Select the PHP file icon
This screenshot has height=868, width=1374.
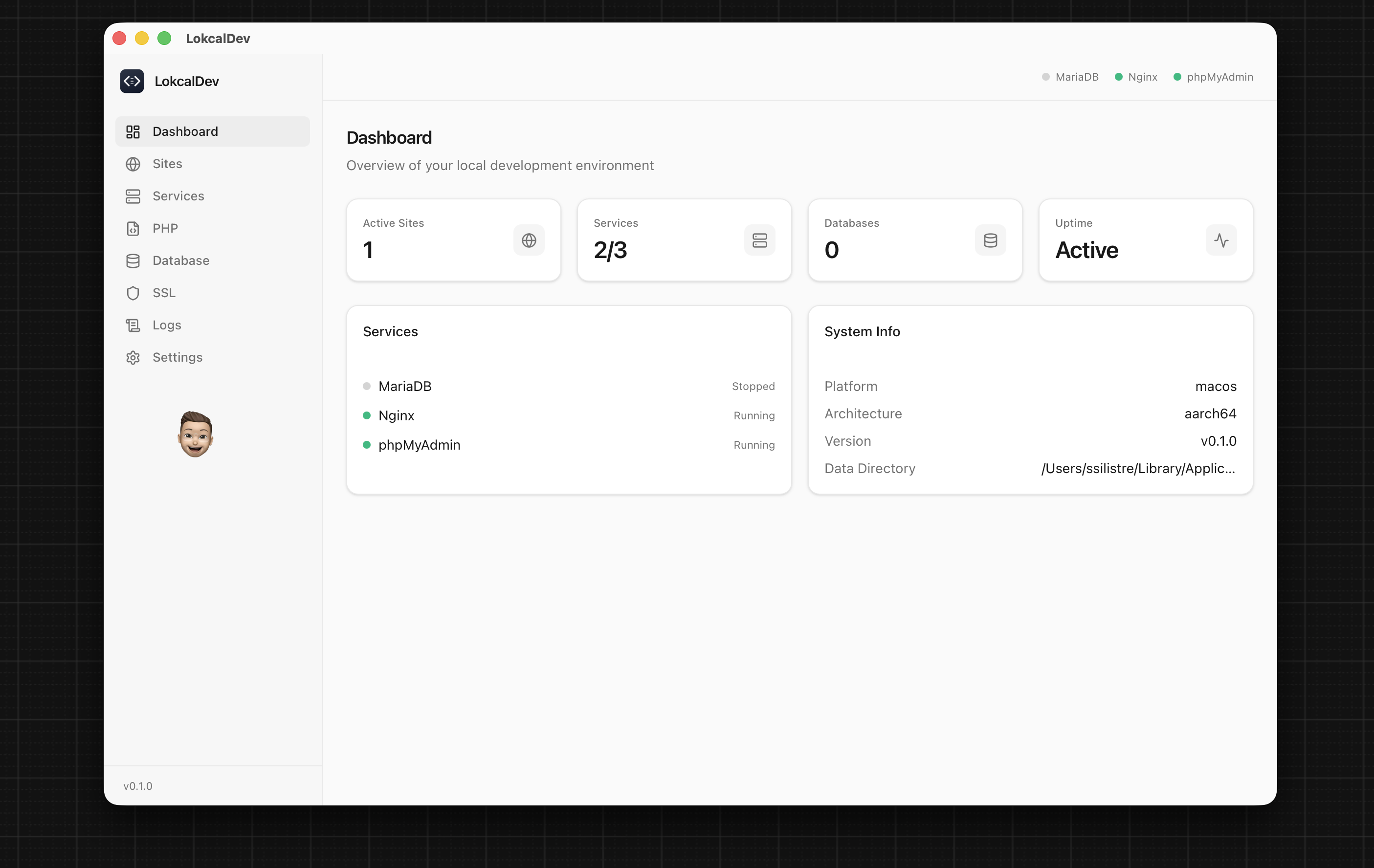pos(133,228)
